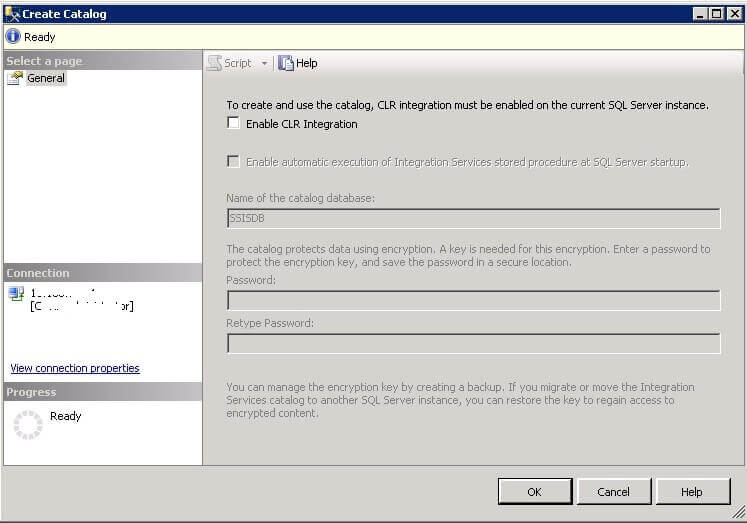Click the server connection icon
This screenshot has height=523, width=747.
pos(16,294)
